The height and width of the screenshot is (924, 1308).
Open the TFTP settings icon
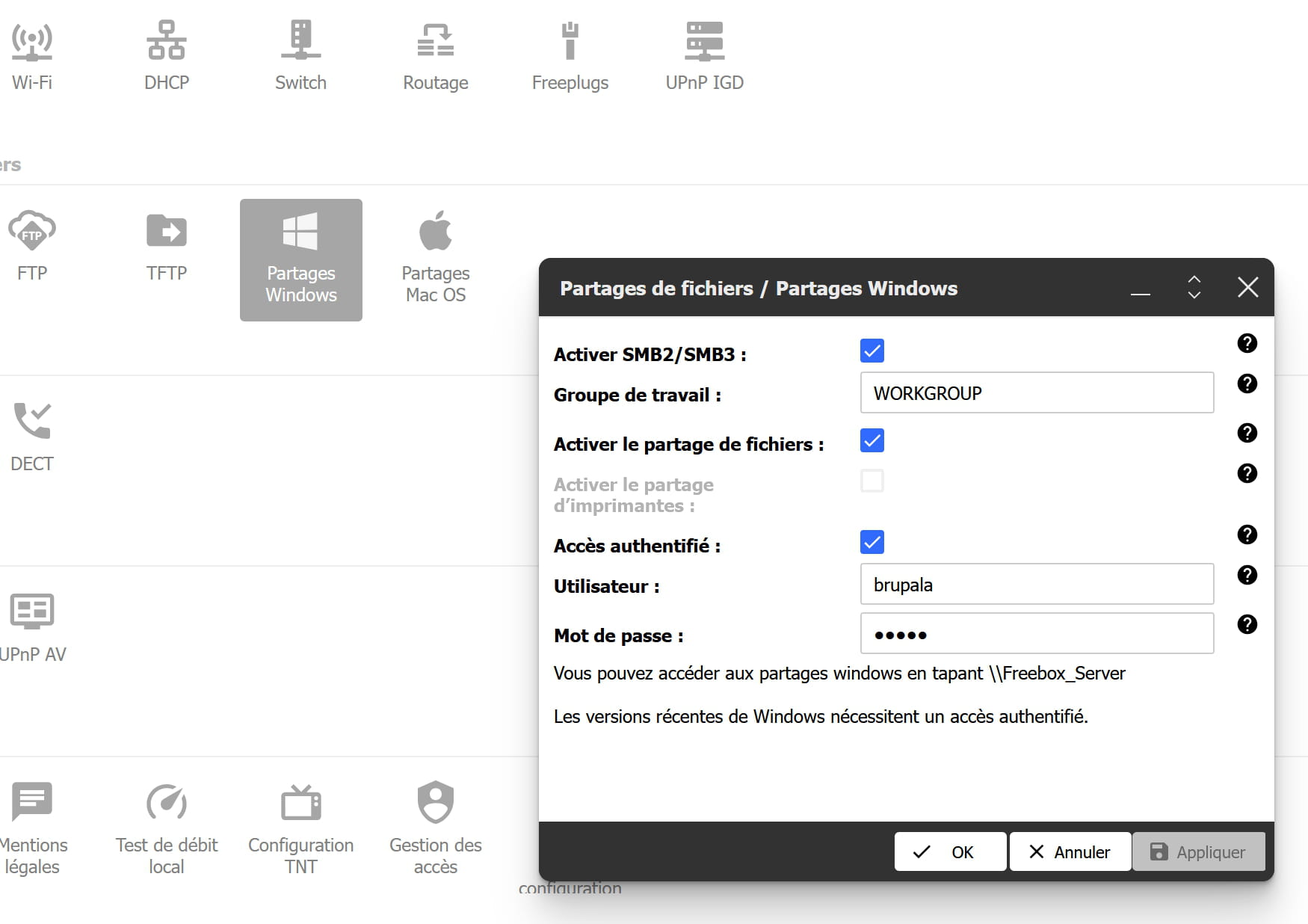click(x=167, y=247)
